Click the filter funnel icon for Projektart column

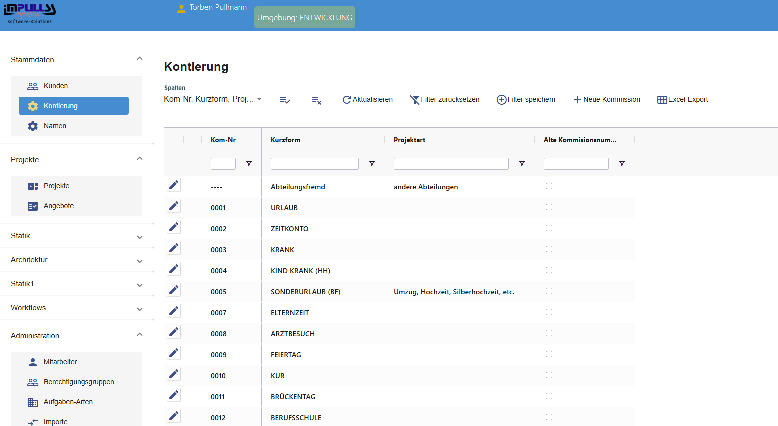521,163
